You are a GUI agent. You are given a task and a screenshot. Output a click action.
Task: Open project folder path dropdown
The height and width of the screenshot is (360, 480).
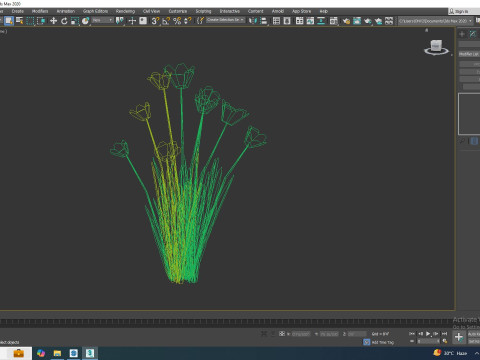pyautogui.click(x=436, y=21)
